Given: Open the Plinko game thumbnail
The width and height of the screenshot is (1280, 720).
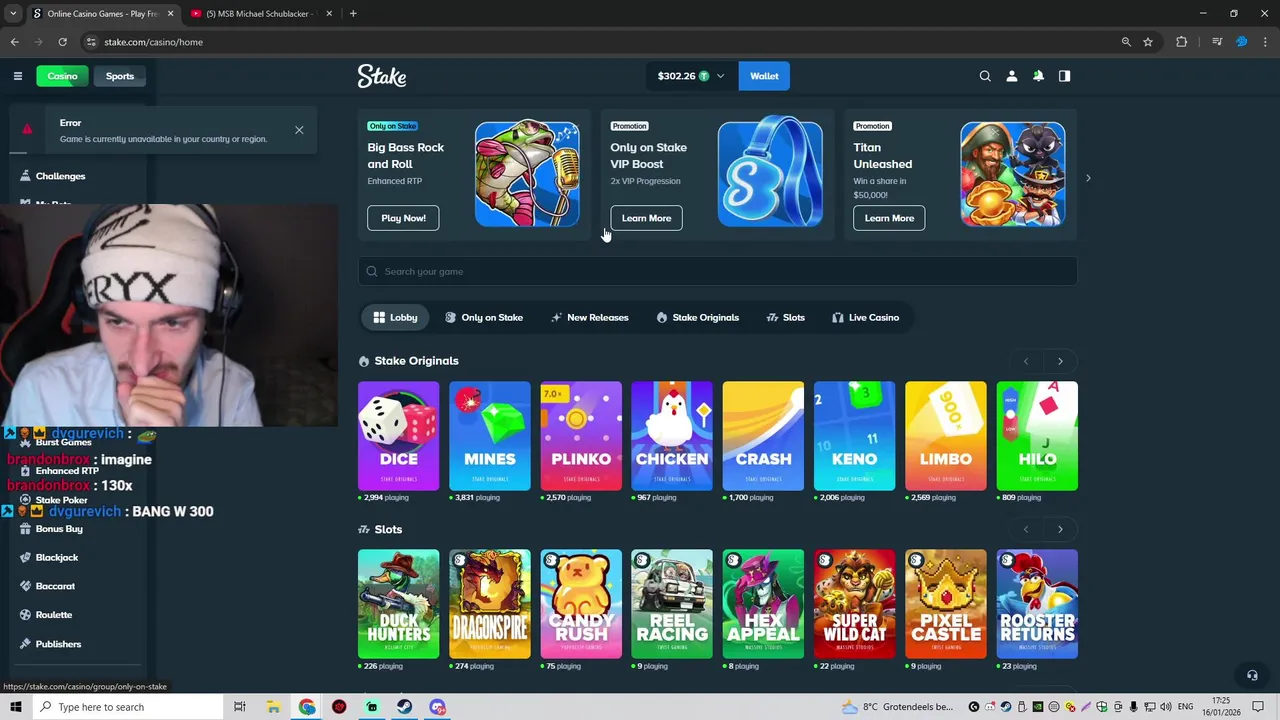Looking at the screenshot, I should coord(581,436).
